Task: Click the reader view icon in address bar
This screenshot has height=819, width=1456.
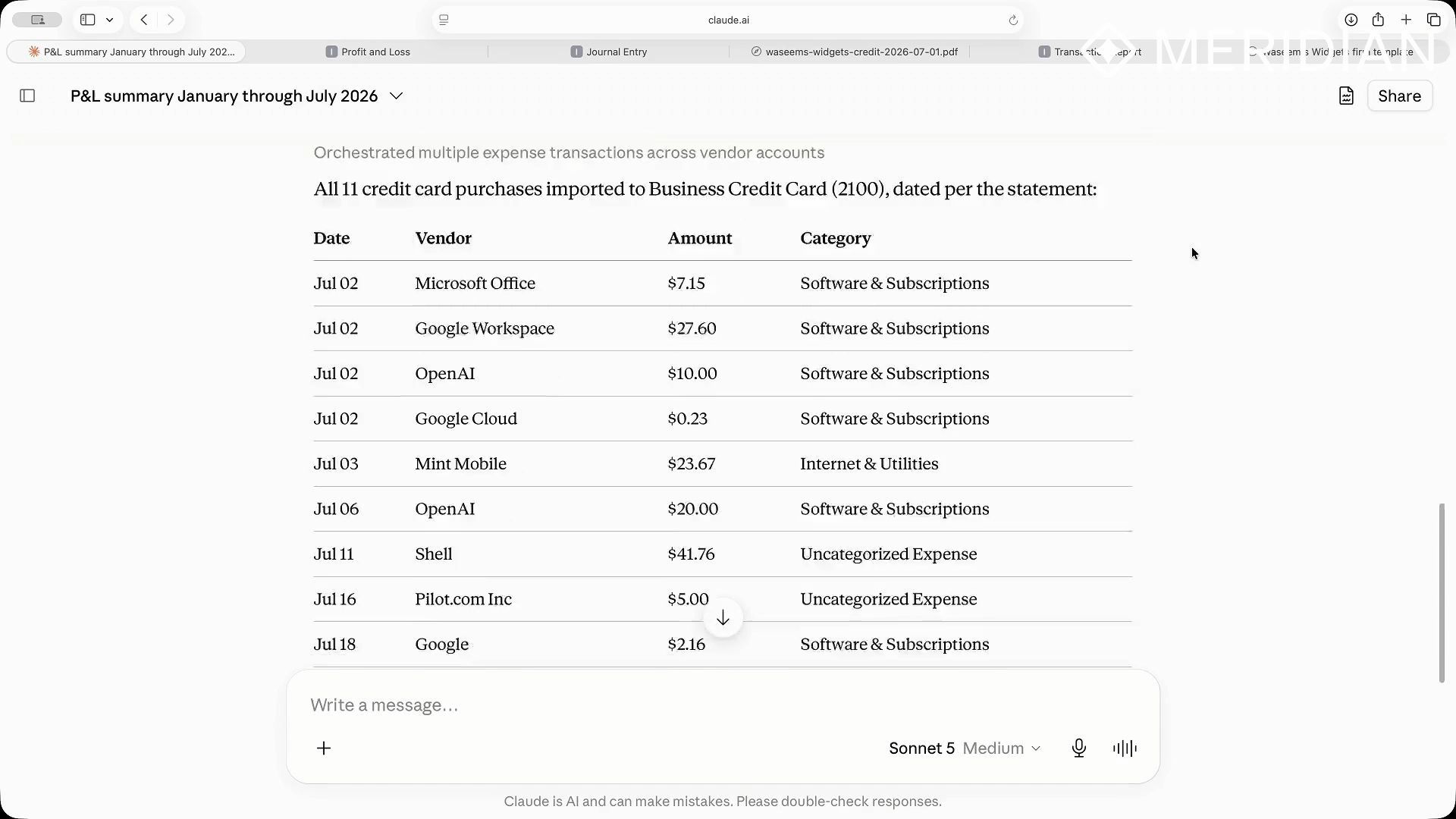Action: pos(444,20)
